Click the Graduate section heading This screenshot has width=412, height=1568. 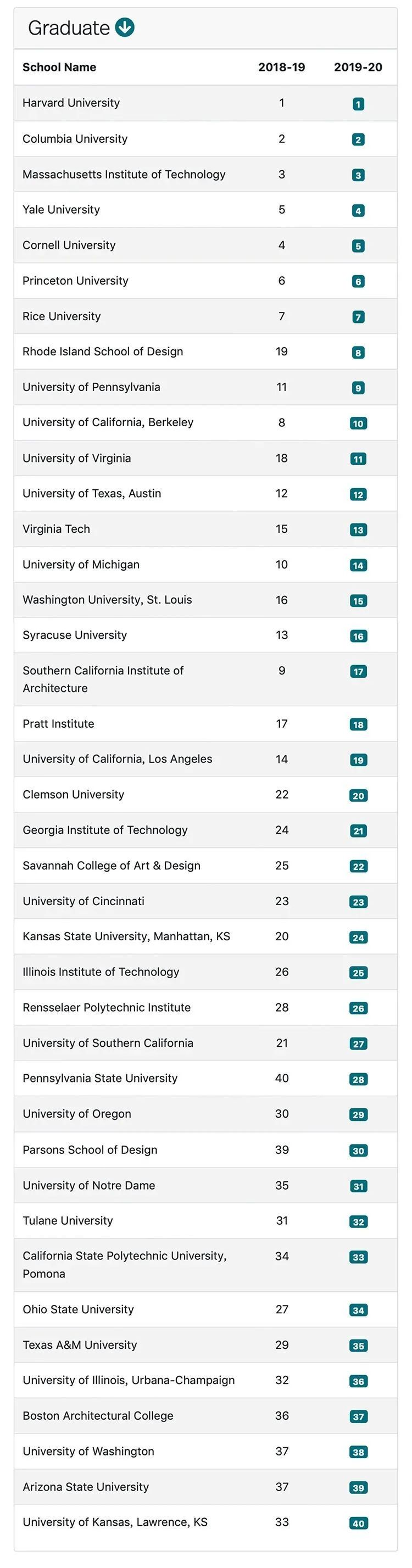click(69, 28)
